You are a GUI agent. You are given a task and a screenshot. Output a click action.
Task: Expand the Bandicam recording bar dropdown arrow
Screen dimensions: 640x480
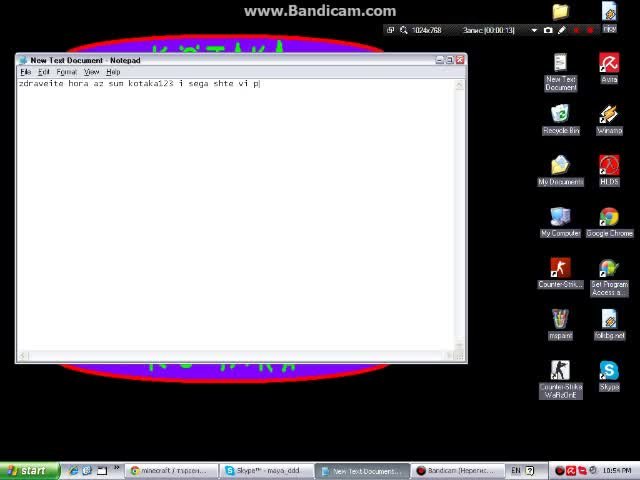point(533,30)
